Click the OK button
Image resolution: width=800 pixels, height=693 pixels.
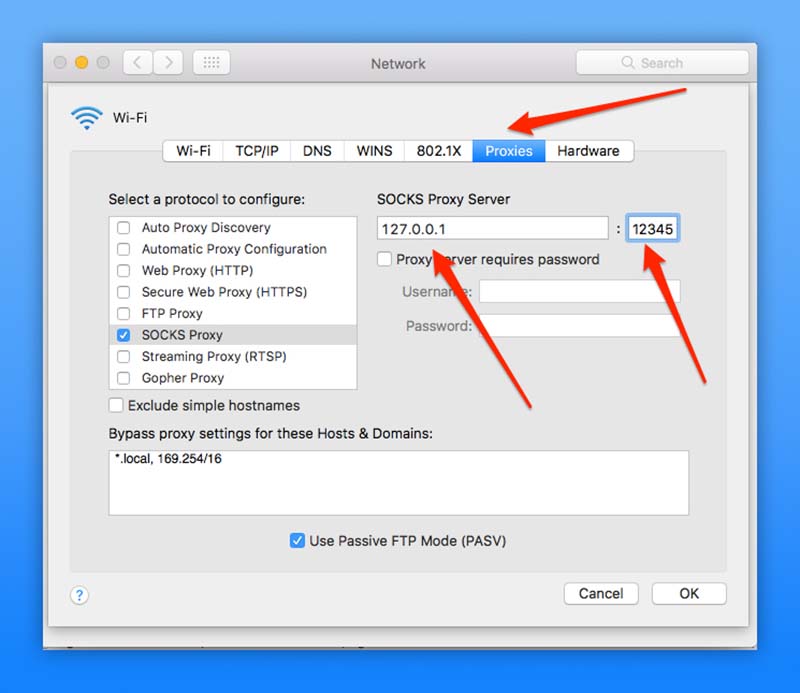[688, 593]
